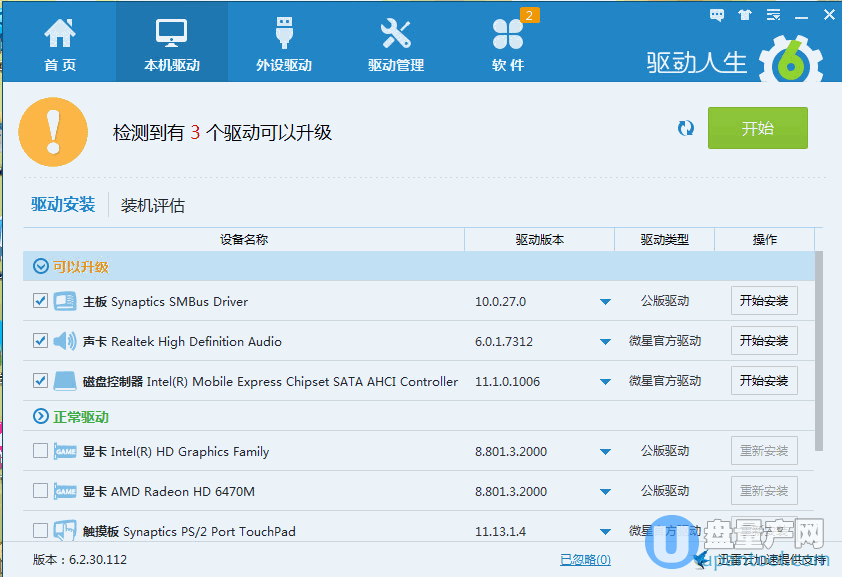Click graphics card icon for Intel HD Graphics

65,451
